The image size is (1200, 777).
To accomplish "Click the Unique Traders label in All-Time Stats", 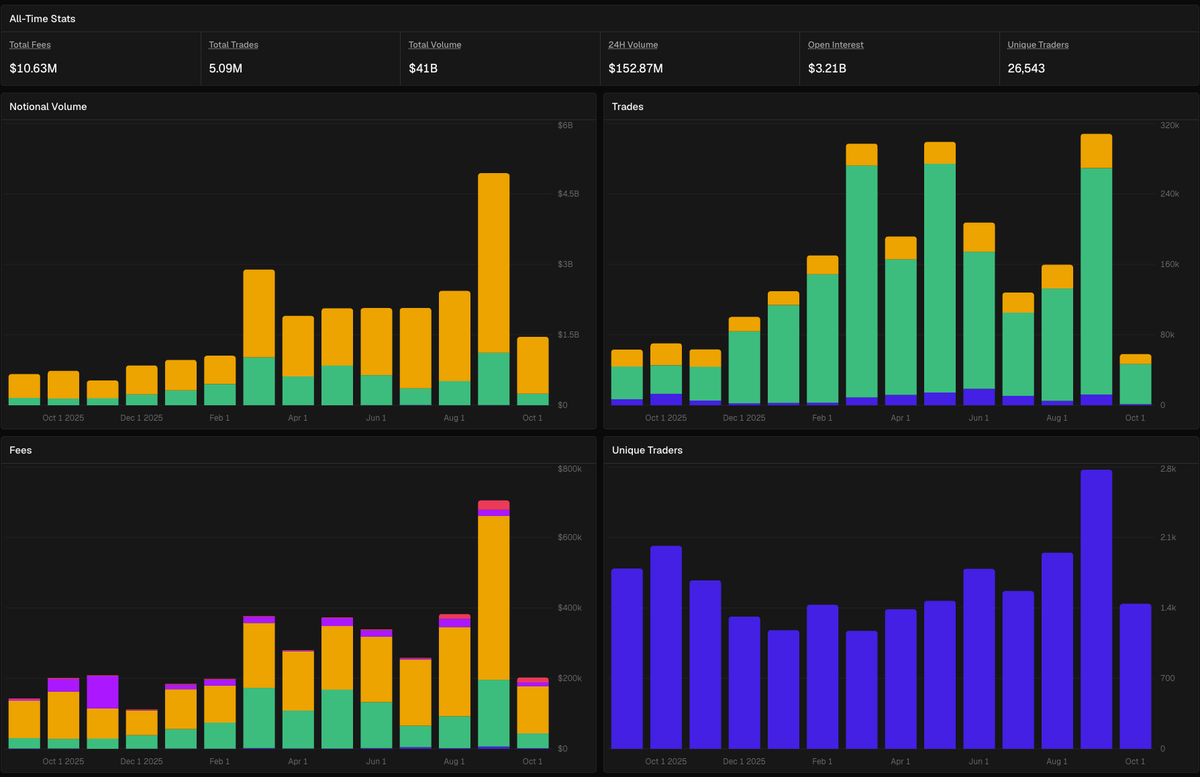I will (x=1037, y=45).
